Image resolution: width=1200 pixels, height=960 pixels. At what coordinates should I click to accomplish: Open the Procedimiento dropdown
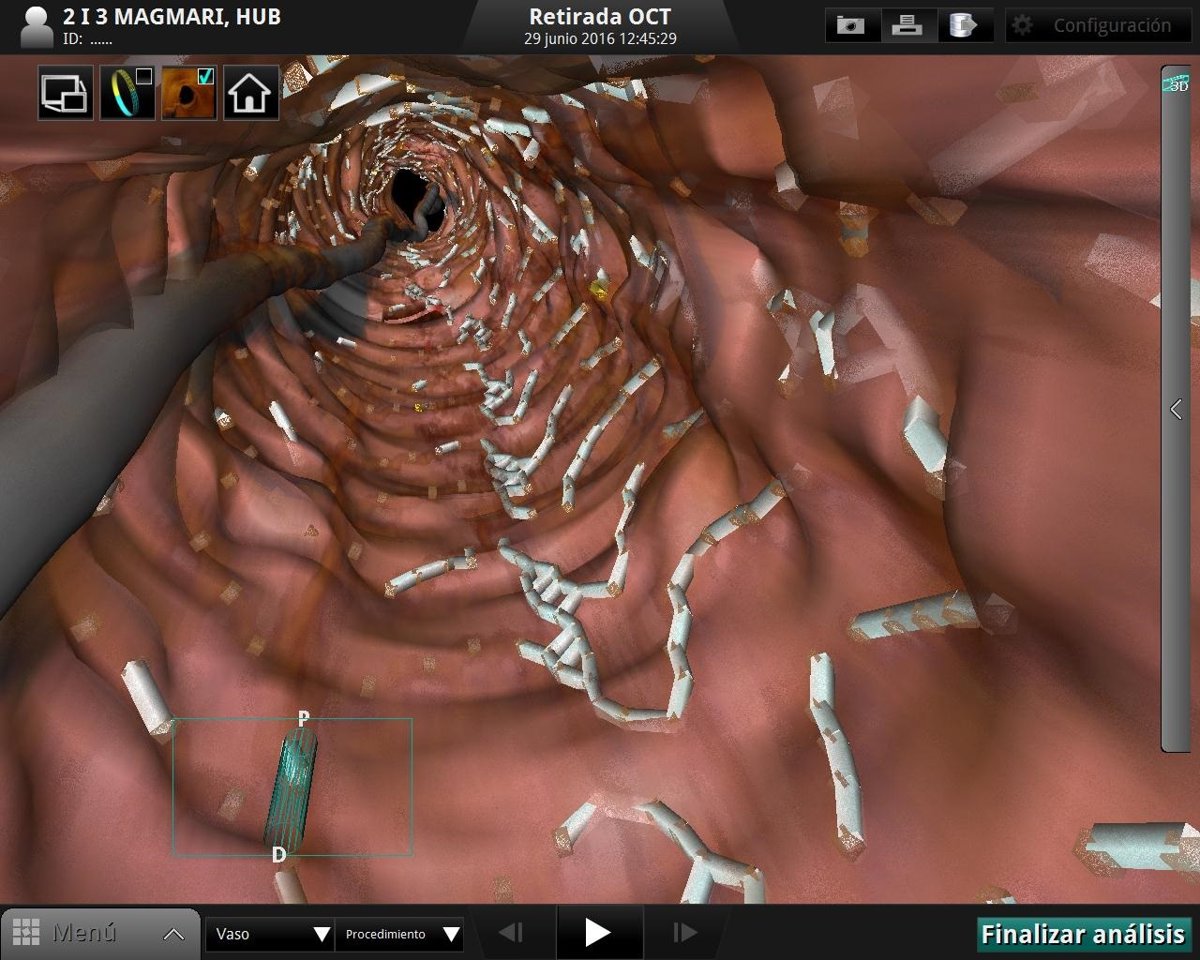[x=399, y=934]
